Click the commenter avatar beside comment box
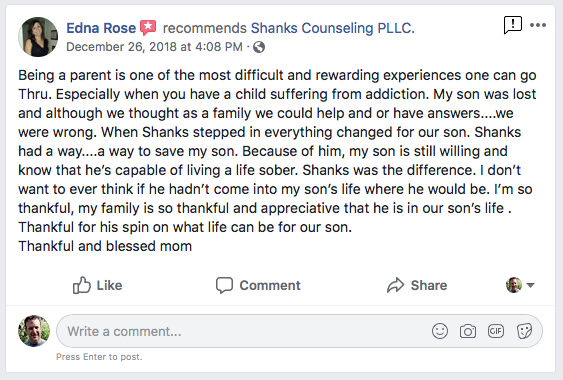Image resolution: width=563 pixels, height=380 pixels. click(34, 331)
